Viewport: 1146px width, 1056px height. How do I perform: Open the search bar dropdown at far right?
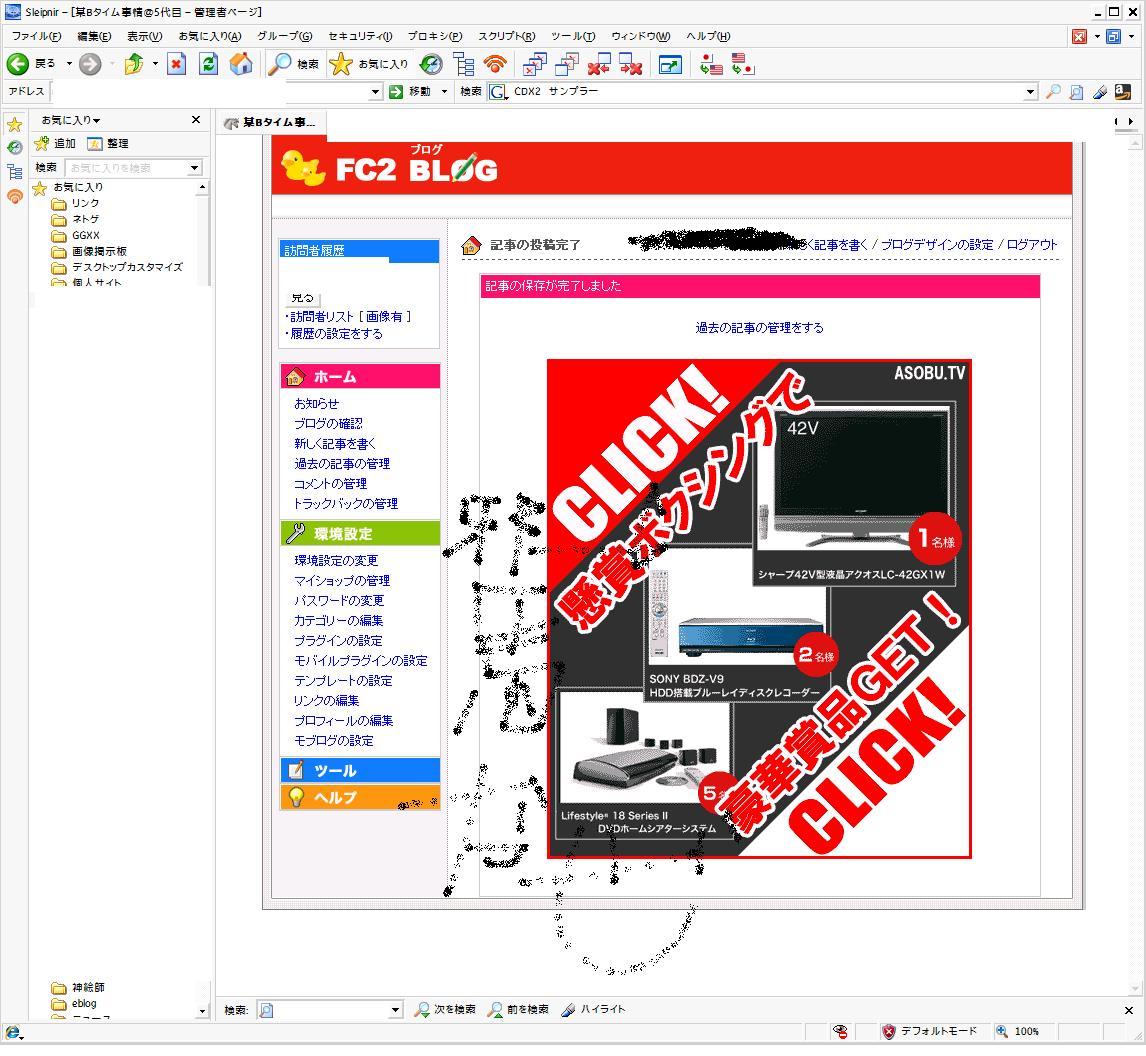pos(1030,91)
